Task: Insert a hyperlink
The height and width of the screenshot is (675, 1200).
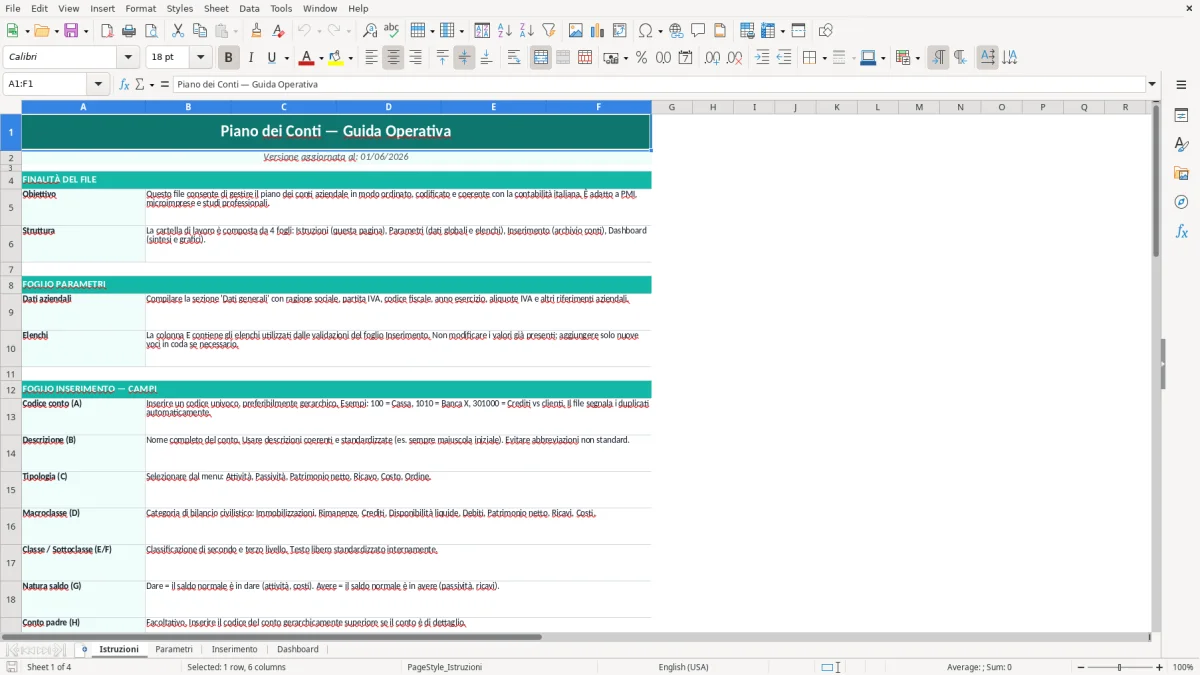Action: tap(677, 31)
